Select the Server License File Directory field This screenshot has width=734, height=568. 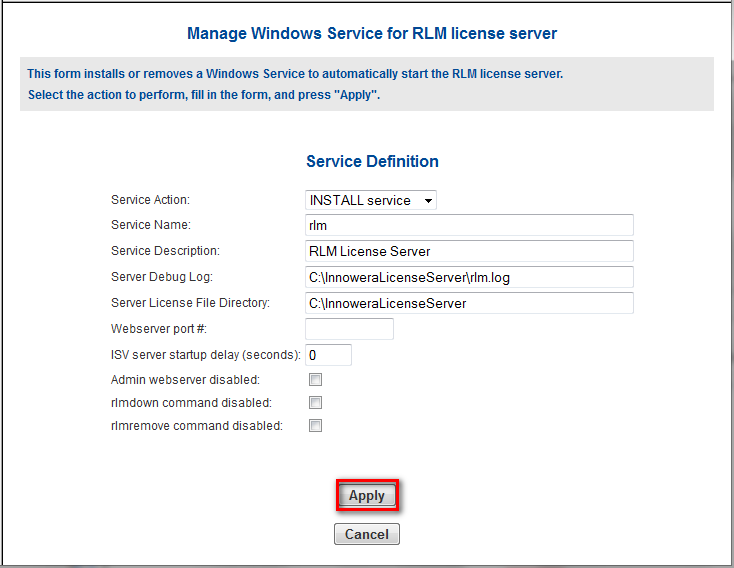tap(469, 303)
